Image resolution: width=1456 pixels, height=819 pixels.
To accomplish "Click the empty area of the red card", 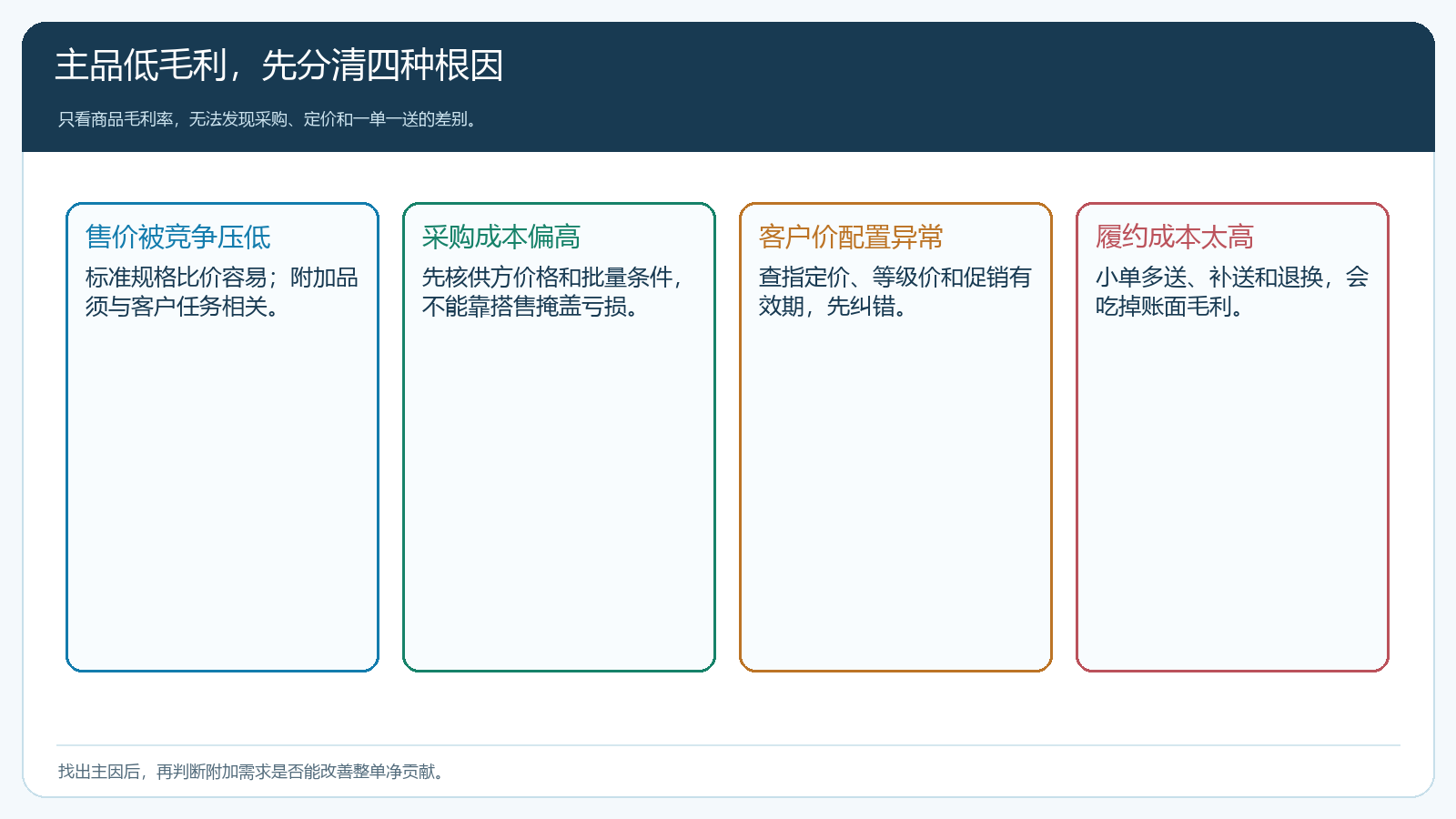I will pyautogui.click(x=1232, y=491).
